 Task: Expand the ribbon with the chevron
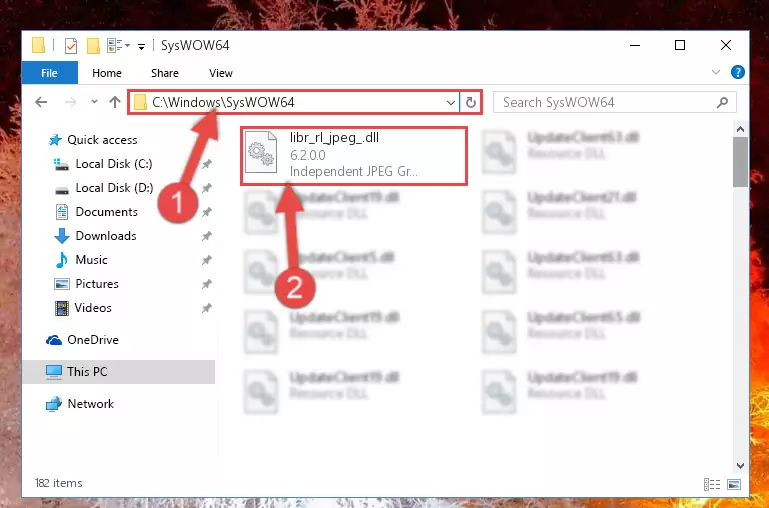716,73
